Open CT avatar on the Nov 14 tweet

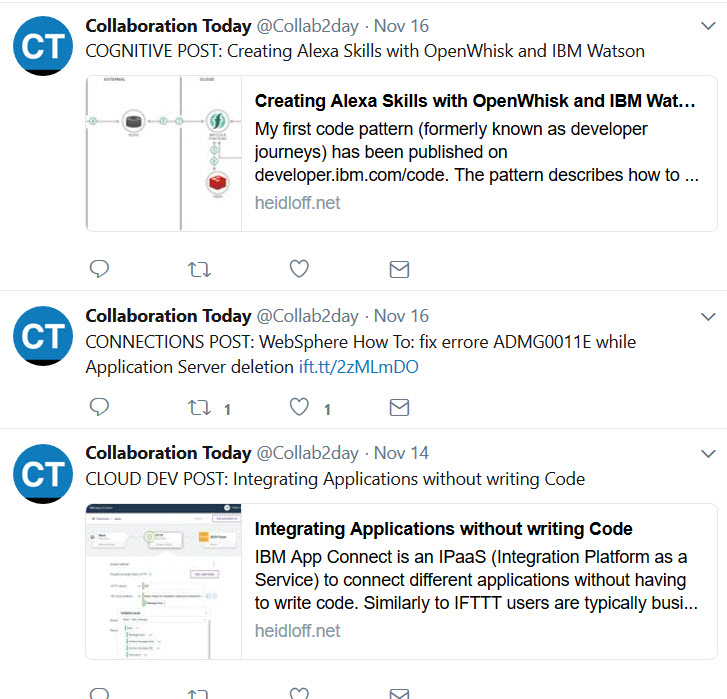[43, 474]
